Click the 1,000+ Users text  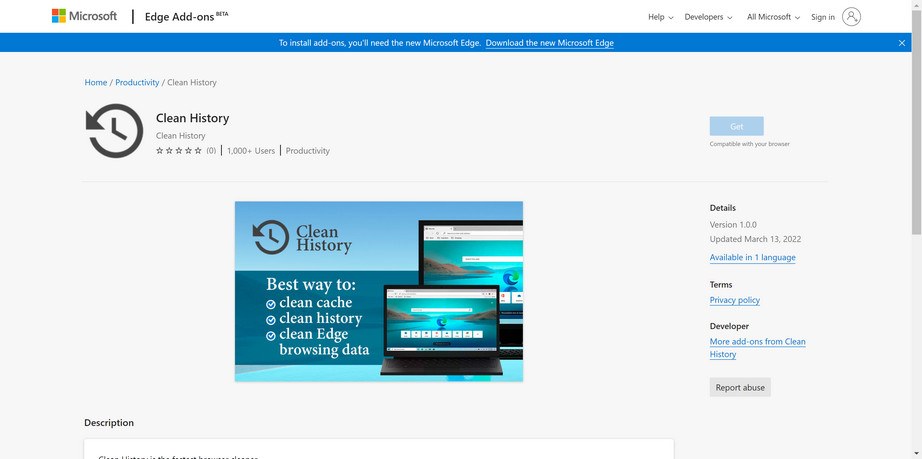tap(250, 151)
